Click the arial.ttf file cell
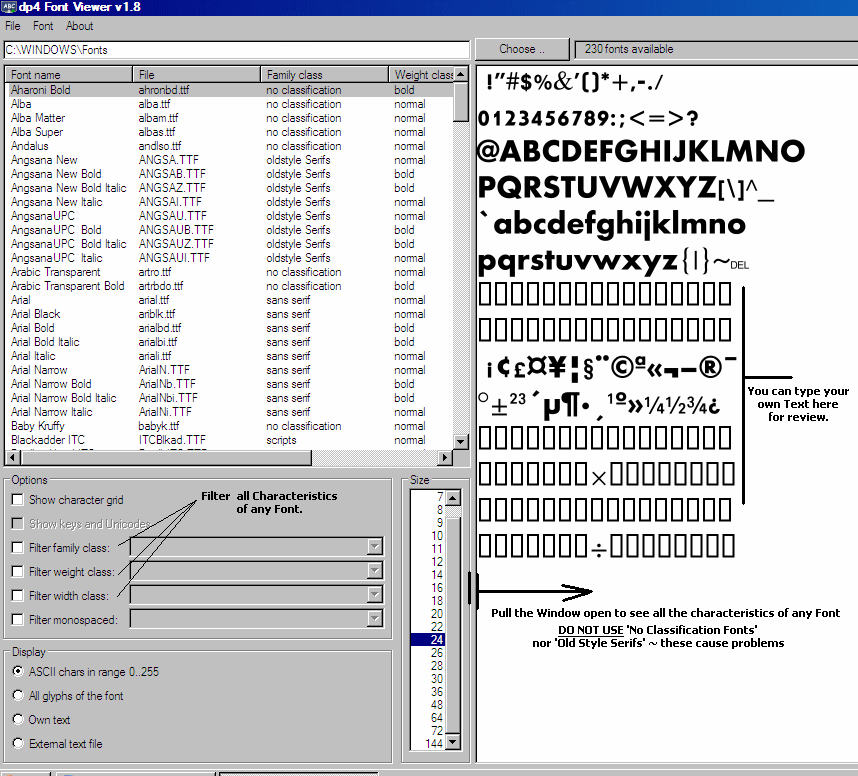Viewport: 858px width, 776px height. [154, 300]
